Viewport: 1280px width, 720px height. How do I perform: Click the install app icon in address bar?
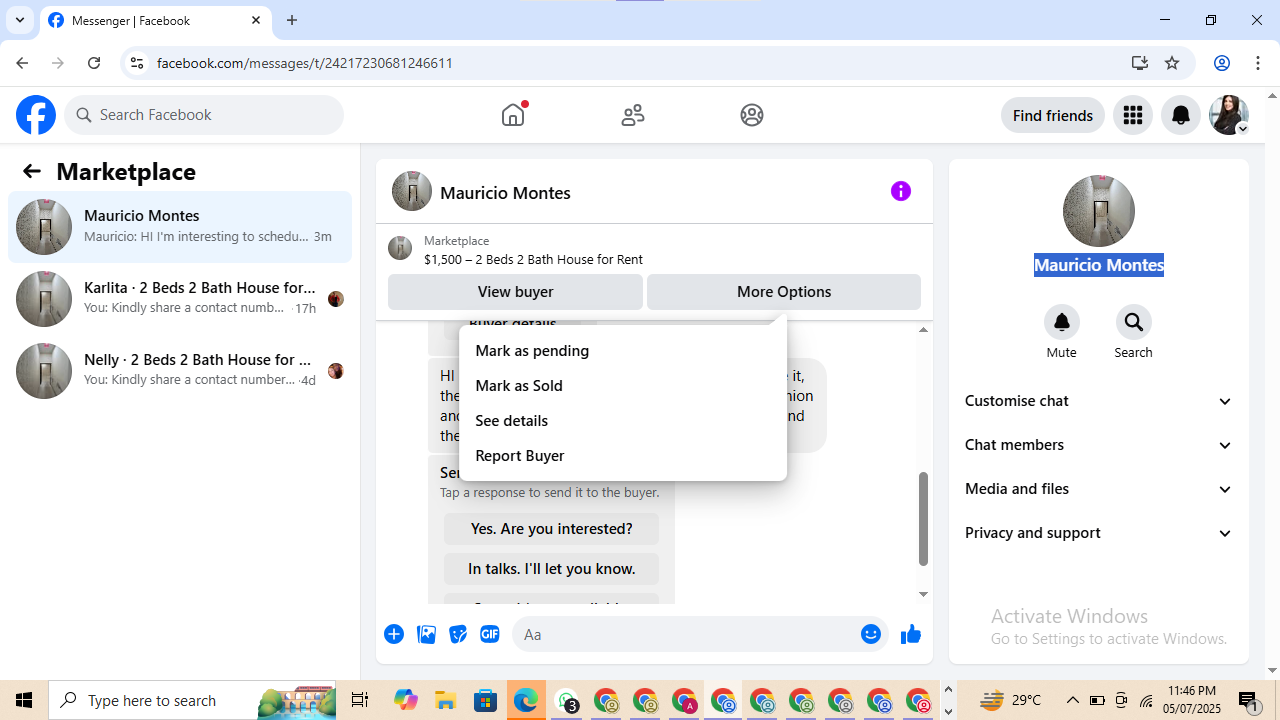1139,63
